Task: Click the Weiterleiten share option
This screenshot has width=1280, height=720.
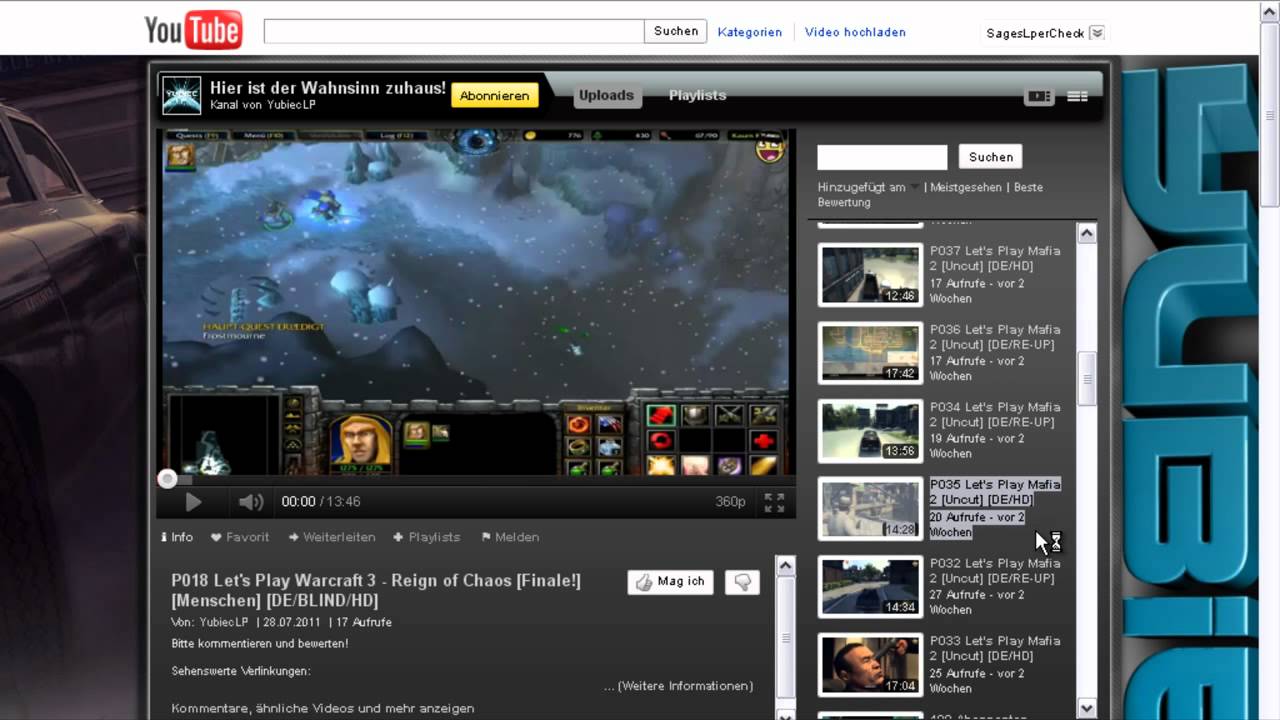Action: tap(332, 537)
